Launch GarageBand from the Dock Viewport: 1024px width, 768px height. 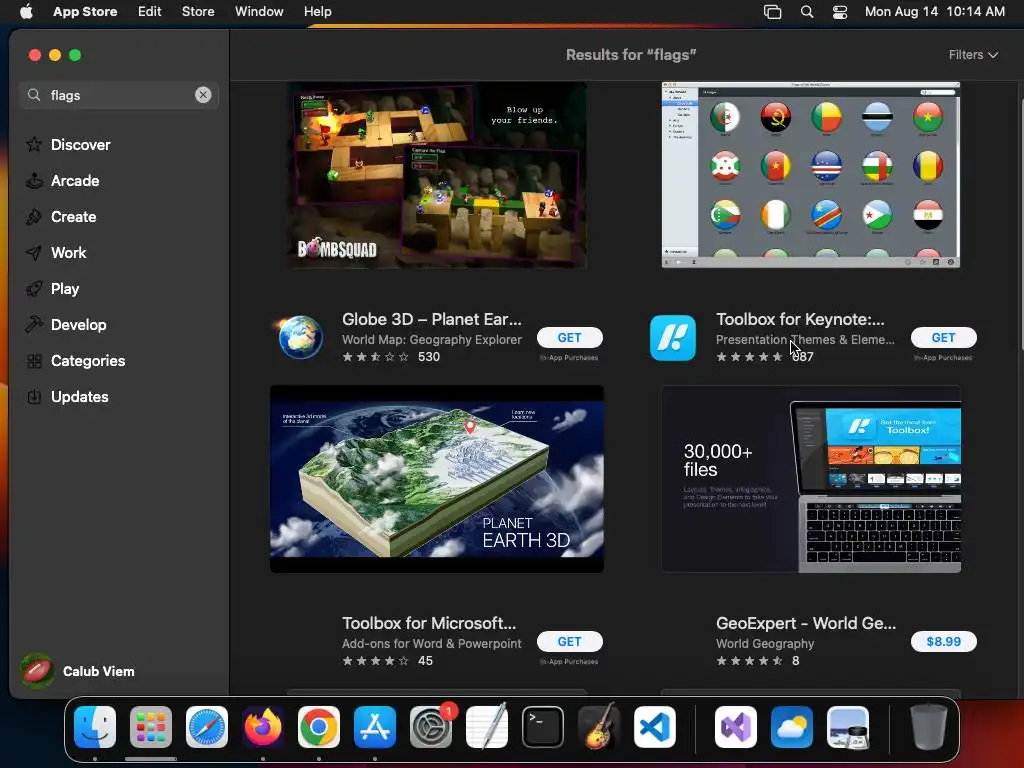(599, 727)
